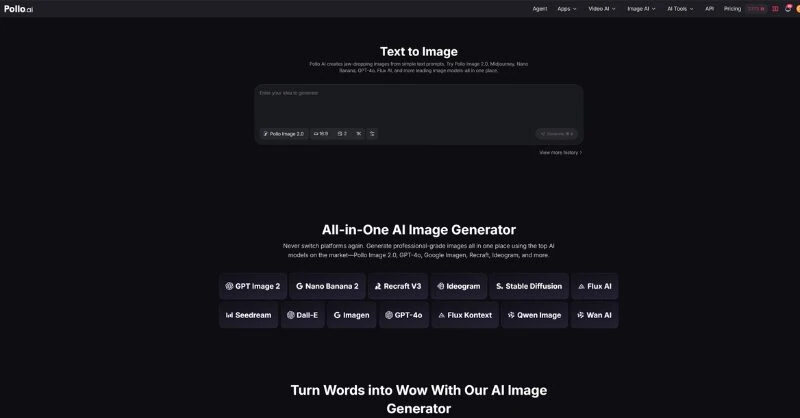Open the user avatar profile icon
Image resolution: width=800 pixels, height=418 pixels.
pos(797,9)
